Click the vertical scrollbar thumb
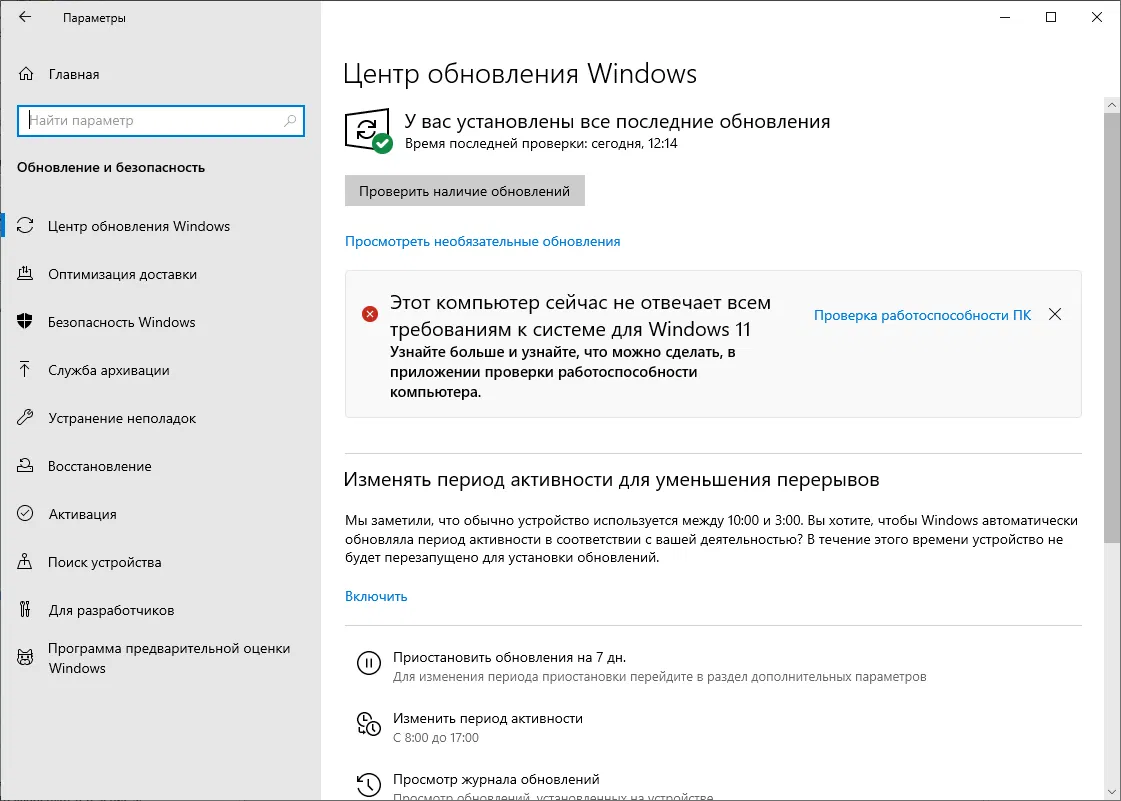The image size is (1121, 801). [1112, 327]
